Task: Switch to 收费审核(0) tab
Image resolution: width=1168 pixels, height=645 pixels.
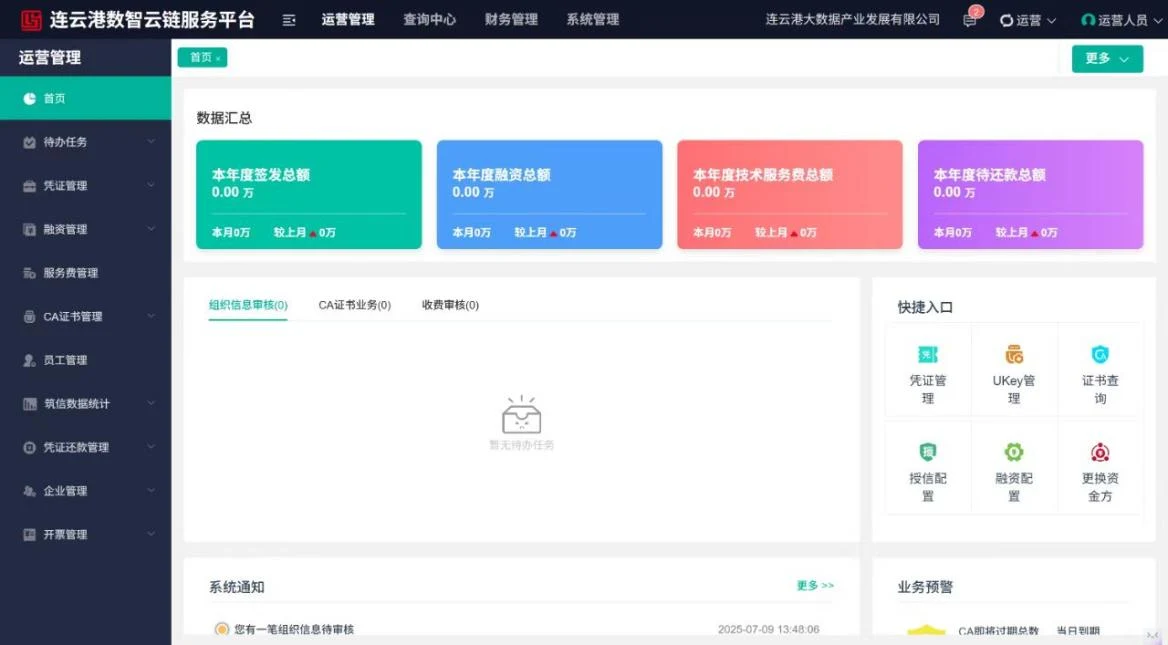Action: [450, 305]
